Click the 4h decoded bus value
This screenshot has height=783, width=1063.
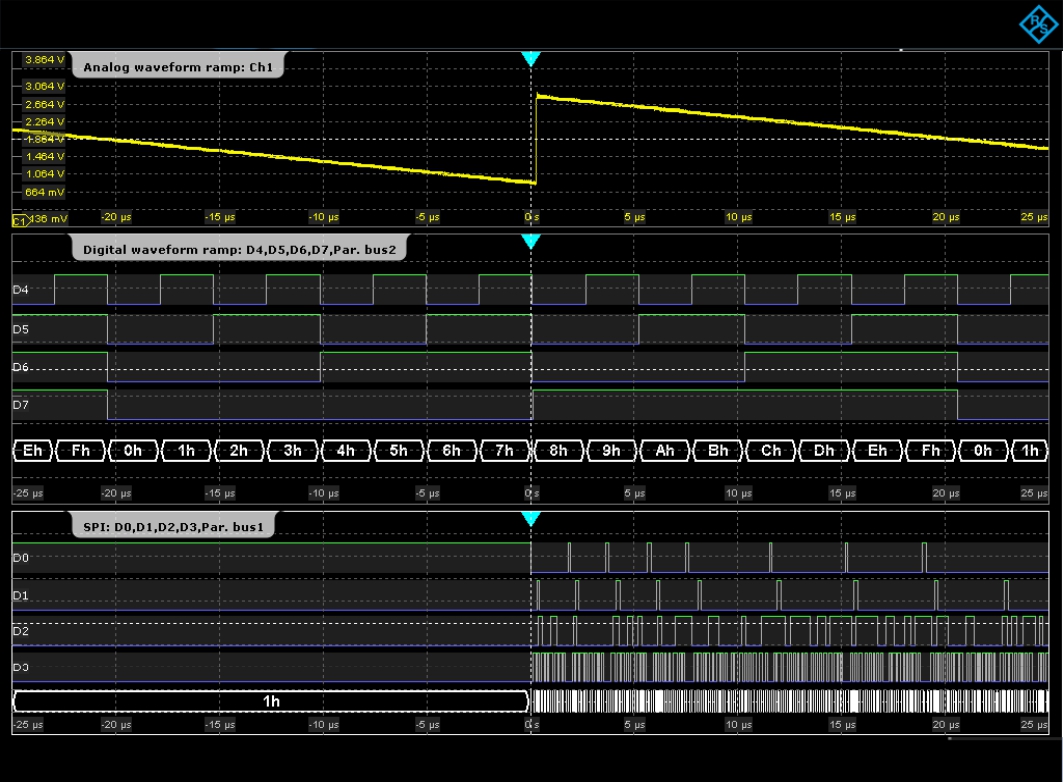346,450
